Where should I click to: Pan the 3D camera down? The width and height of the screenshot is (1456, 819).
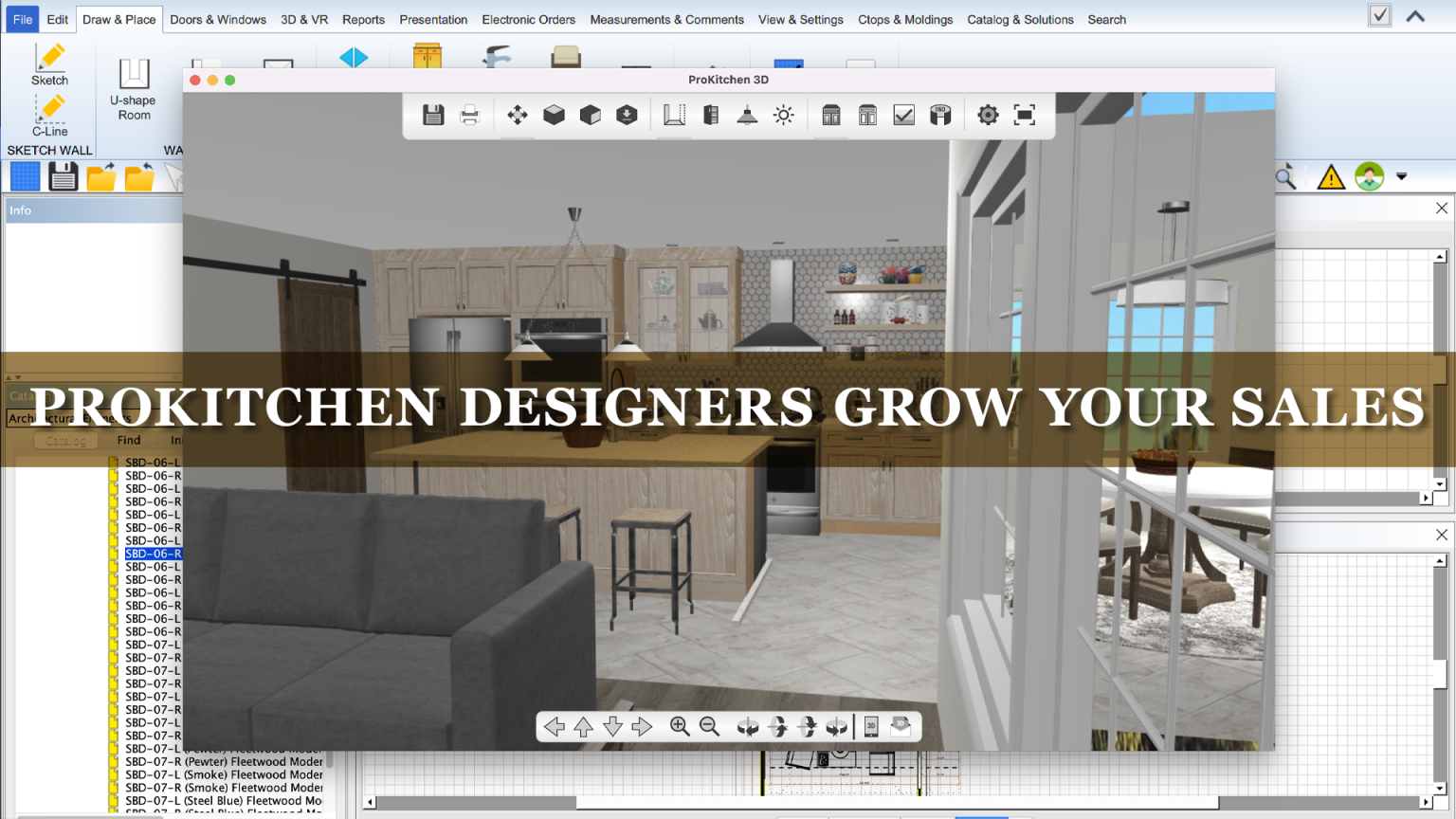click(x=612, y=726)
